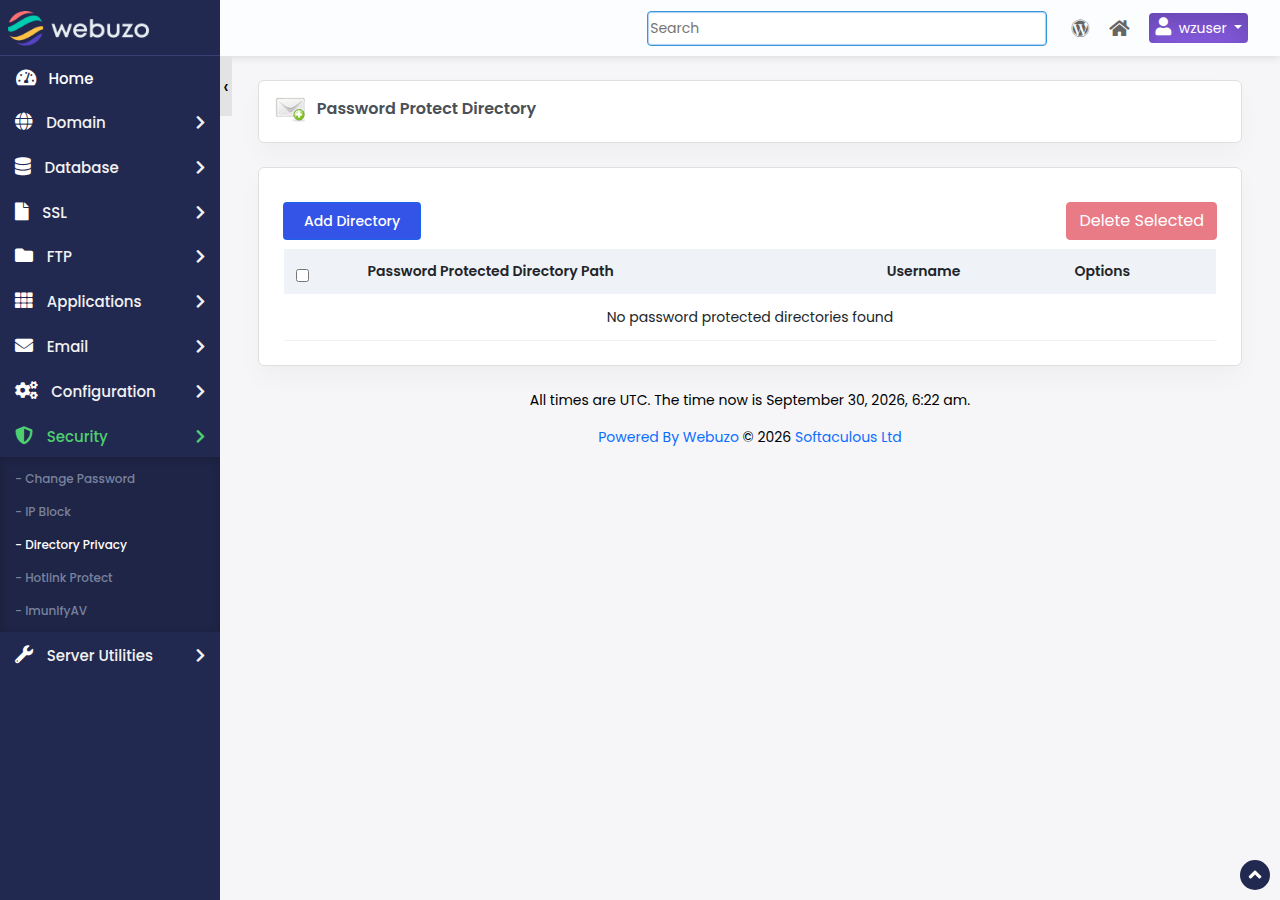Image resolution: width=1280 pixels, height=900 pixels.
Task: Click the Domain globe icon
Action: click(x=24, y=122)
